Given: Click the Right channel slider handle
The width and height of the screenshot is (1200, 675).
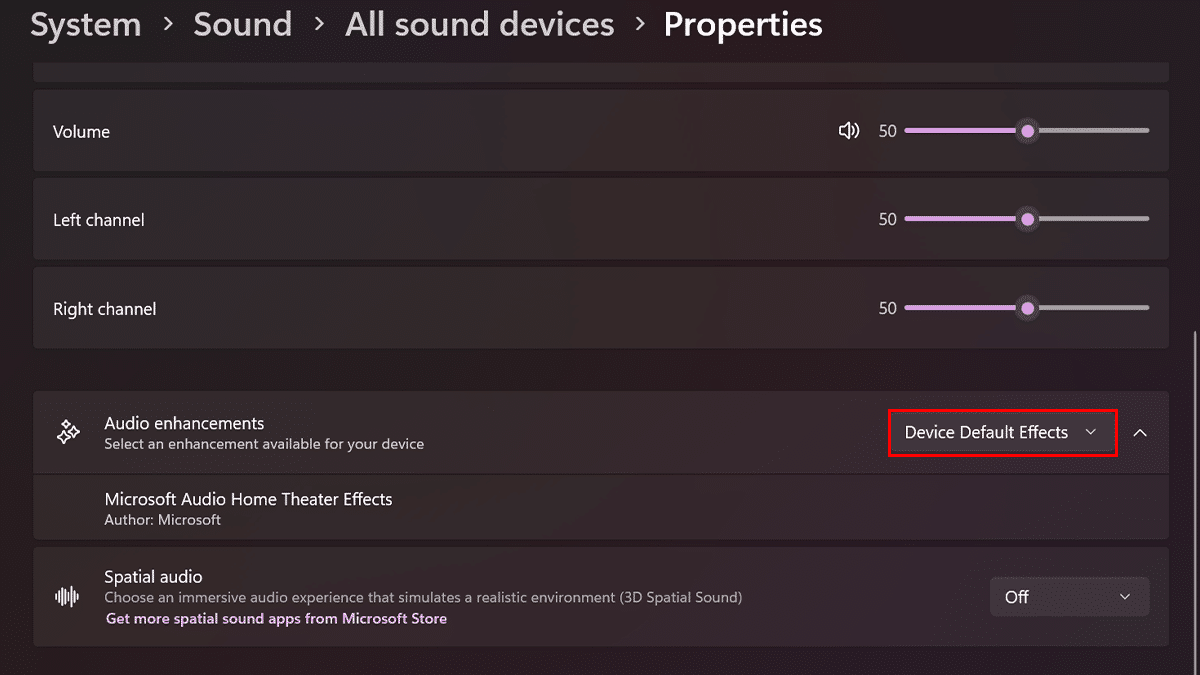Looking at the screenshot, I should pyautogui.click(x=1027, y=307).
